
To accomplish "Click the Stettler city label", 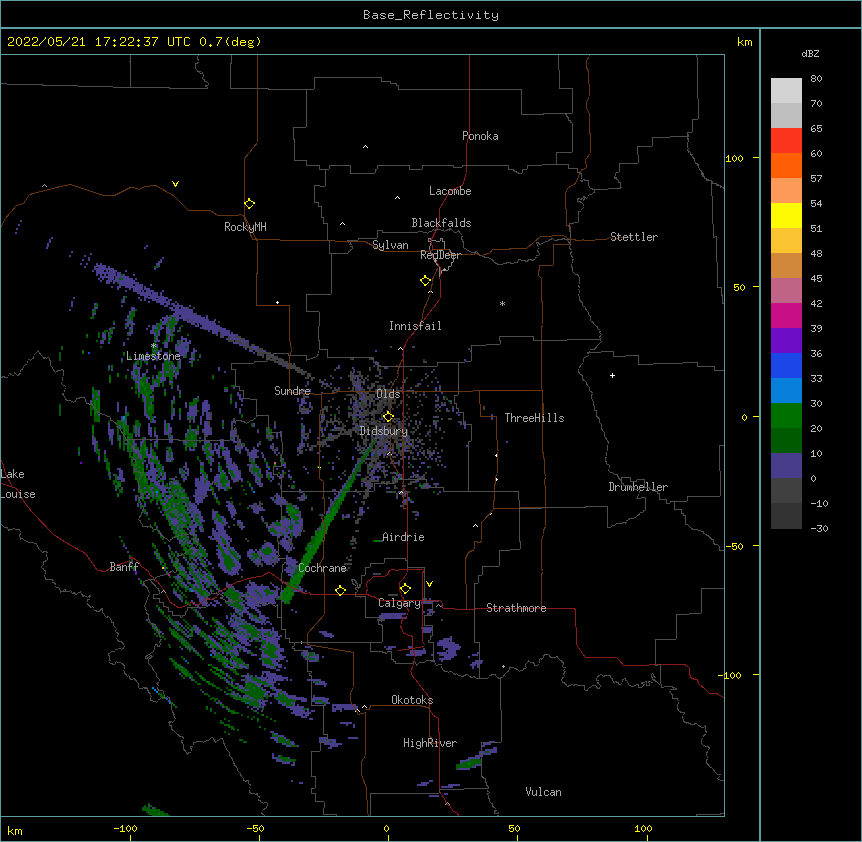I will point(634,237).
